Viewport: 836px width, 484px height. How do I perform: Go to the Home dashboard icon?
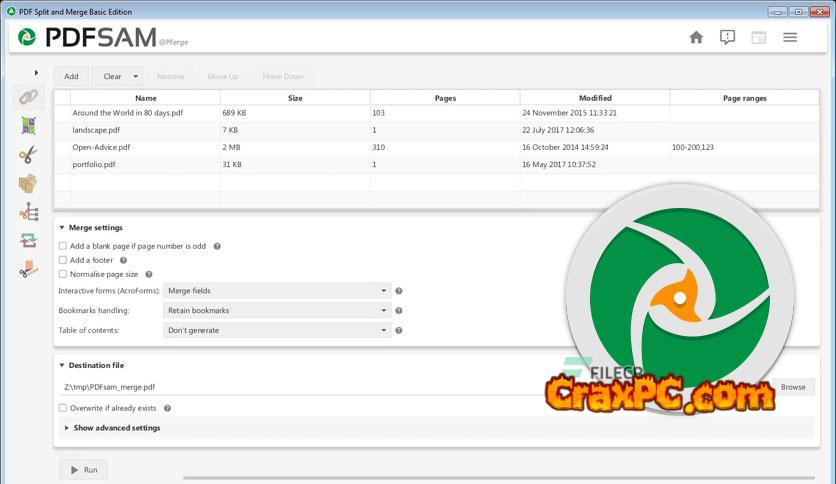(x=696, y=37)
